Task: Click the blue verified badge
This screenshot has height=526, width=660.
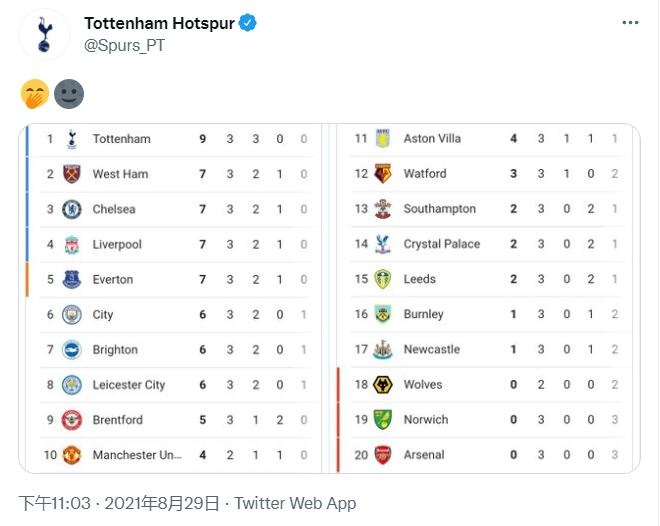Action: click(x=248, y=23)
